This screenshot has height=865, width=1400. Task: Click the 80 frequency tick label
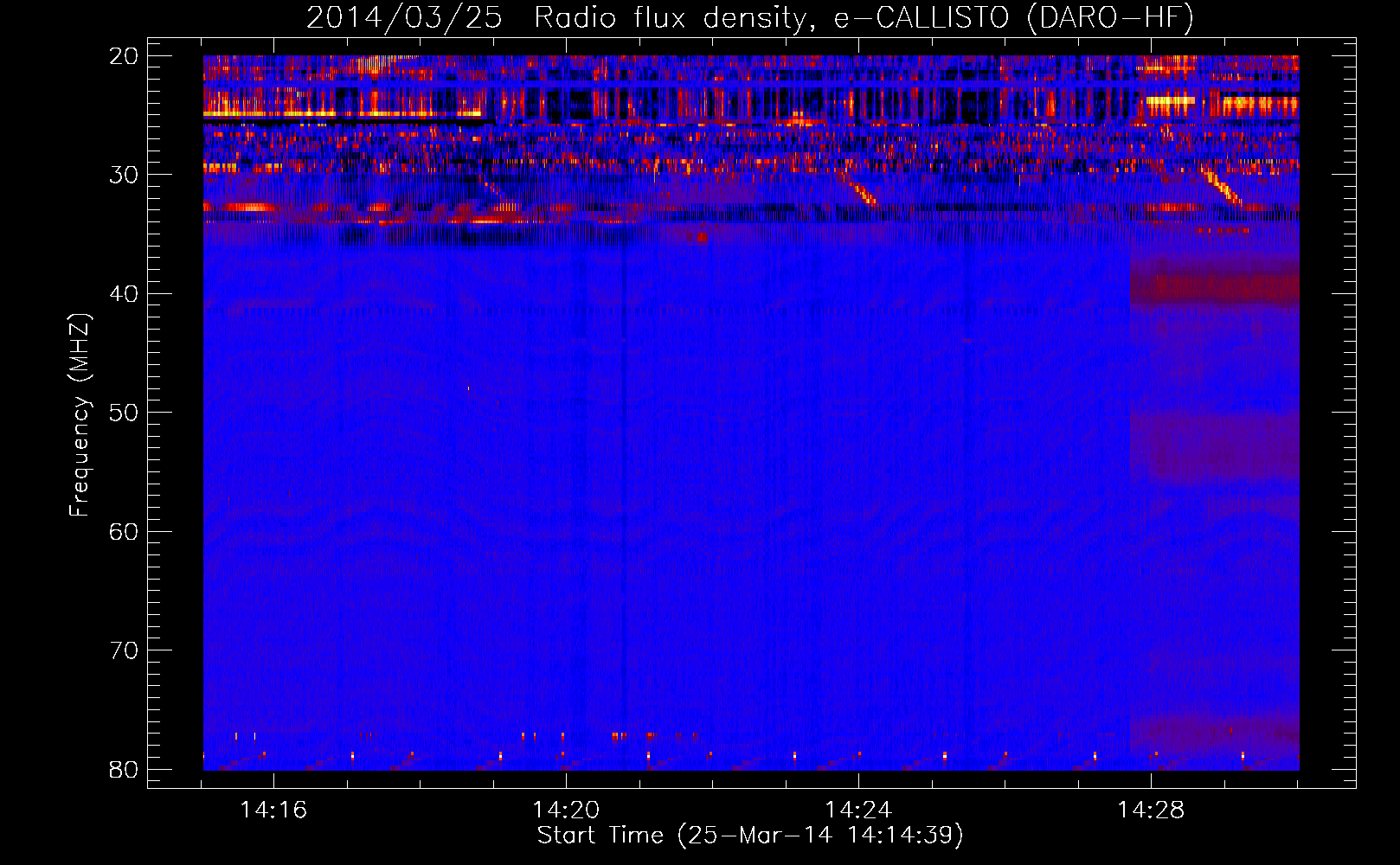tap(125, 769)
